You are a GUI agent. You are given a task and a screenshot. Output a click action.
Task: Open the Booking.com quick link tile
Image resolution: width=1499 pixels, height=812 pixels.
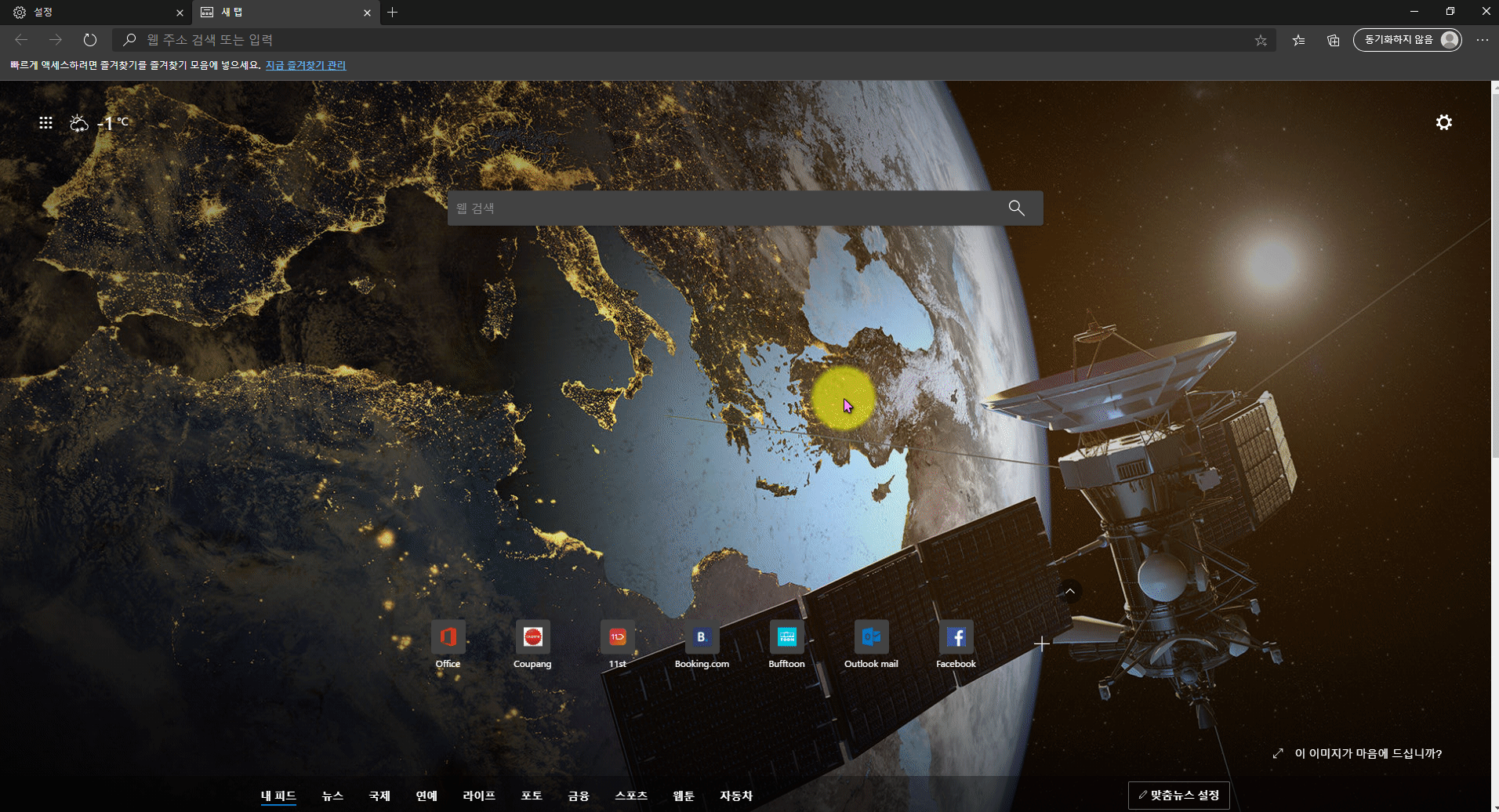pos(702,645)
